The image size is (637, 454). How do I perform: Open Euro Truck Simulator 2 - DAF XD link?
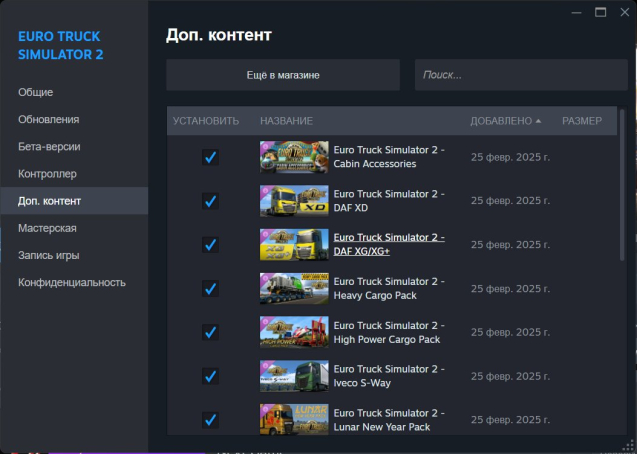(x=389, y=201)
